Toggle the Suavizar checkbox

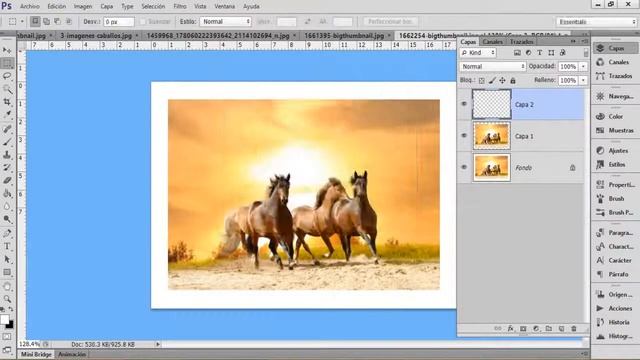(x=142, y=22)
